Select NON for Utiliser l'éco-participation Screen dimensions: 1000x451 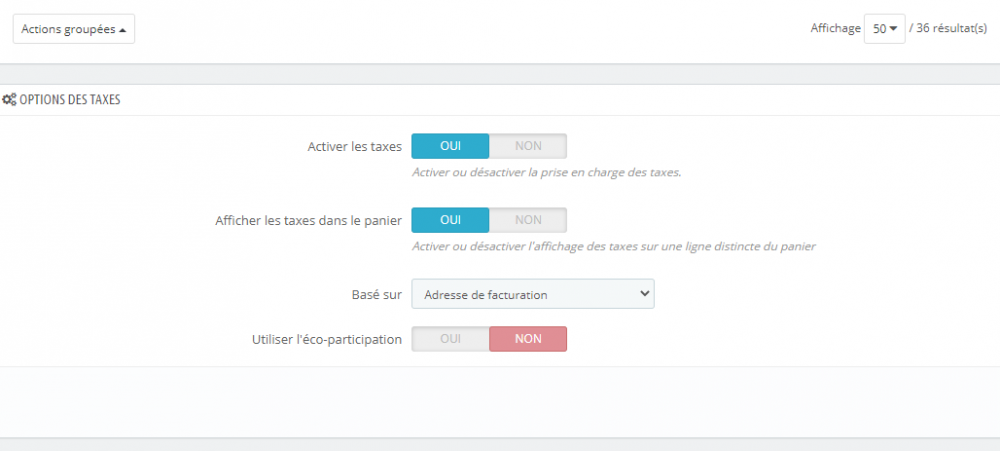pos(528,339)
